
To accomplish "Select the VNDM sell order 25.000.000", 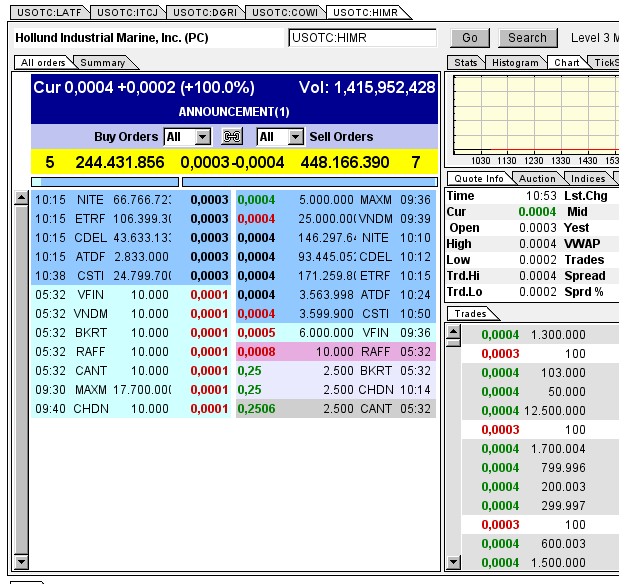I will tap(336, 219).
